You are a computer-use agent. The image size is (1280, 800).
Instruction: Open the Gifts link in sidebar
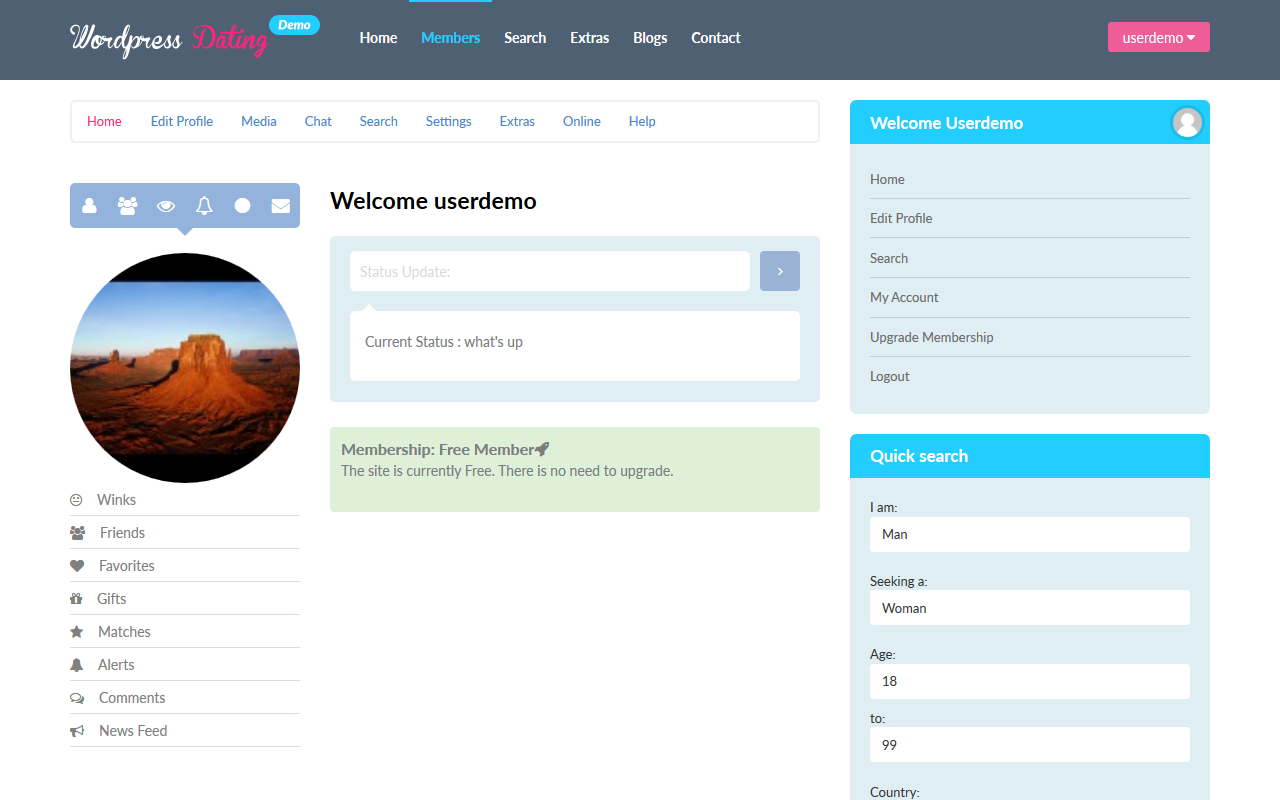[x=111, y=599]
